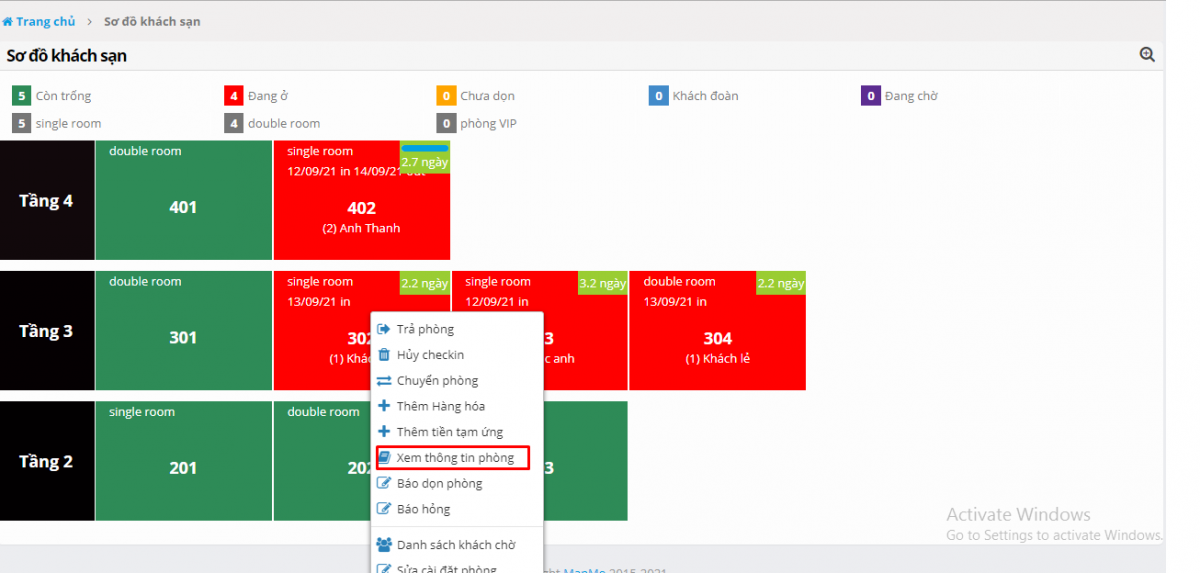Click the Trả phòng checkout icon
Image resolution: width=1200 pixels, height=573 pixels.
click(x=383, y=329)
